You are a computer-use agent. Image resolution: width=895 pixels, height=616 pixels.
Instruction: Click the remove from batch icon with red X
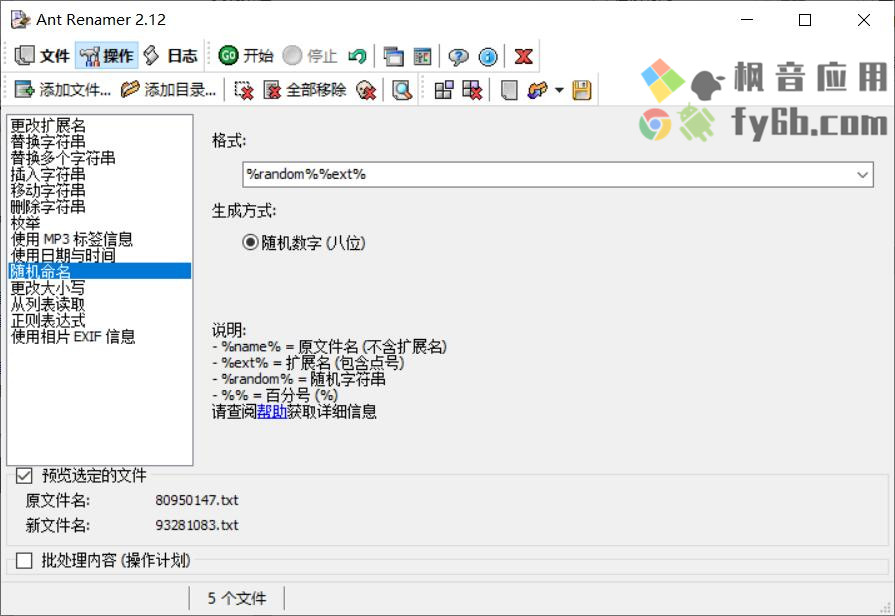(473, 90)
